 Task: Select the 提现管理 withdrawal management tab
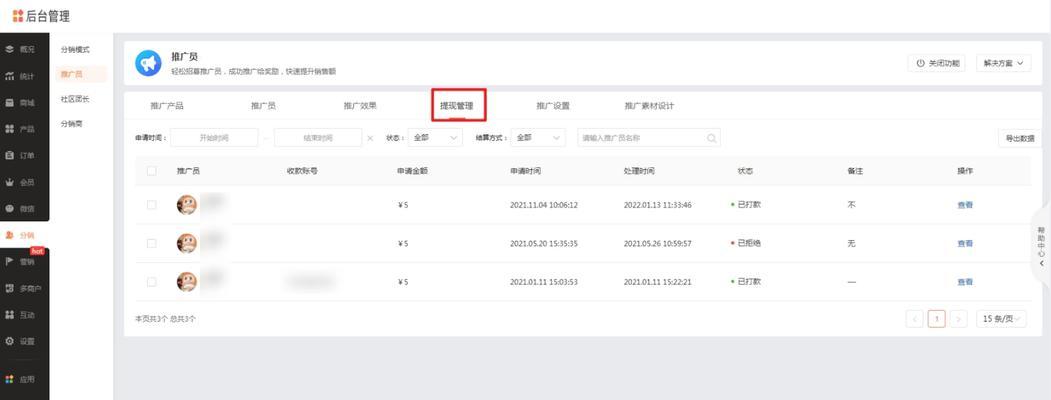456,106
